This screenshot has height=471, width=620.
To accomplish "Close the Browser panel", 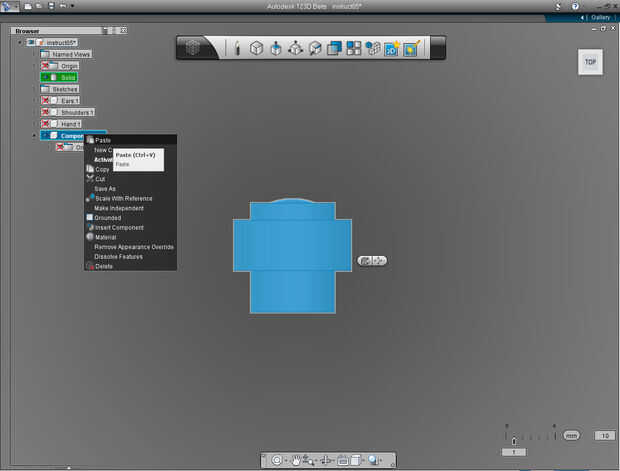I will click(x=124, y=30).
